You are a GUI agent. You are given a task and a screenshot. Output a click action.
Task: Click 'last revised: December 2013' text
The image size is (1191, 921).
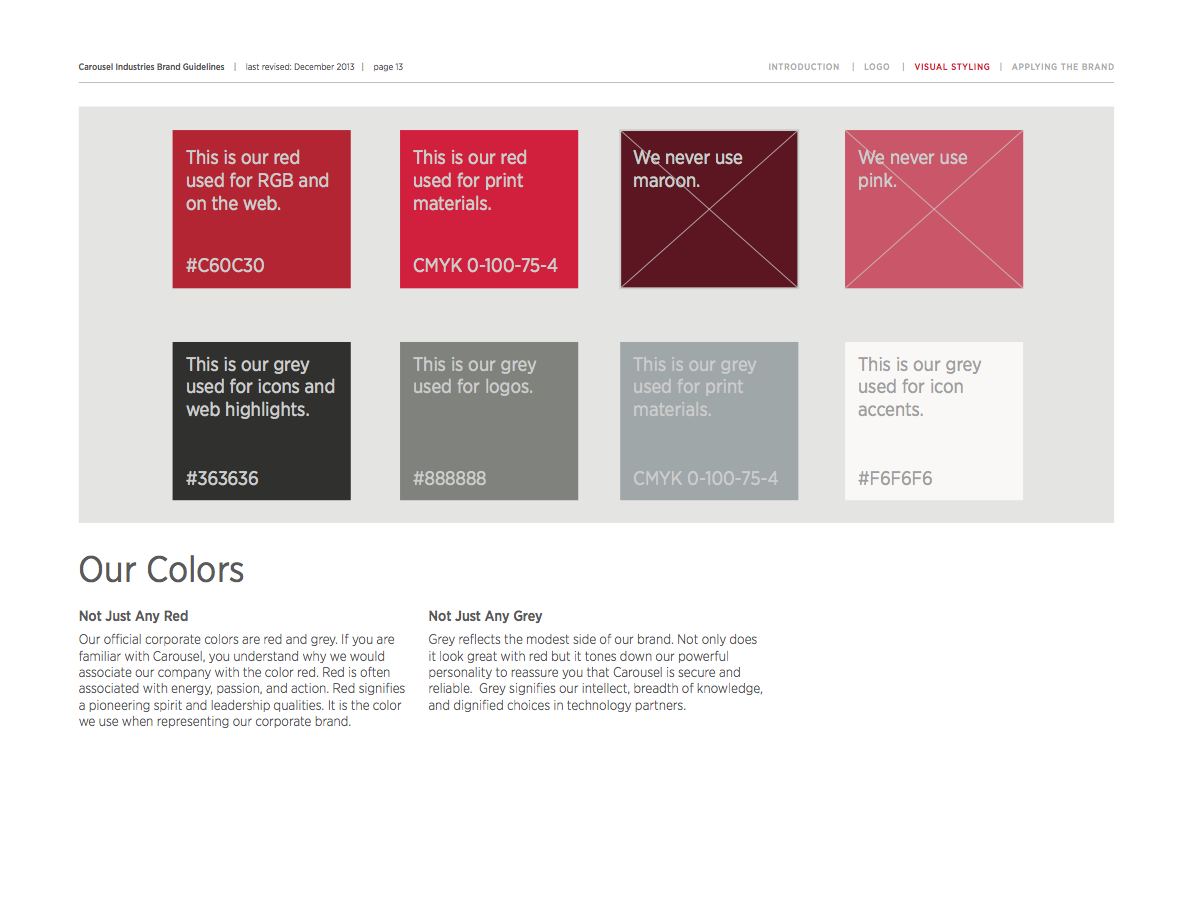[x=299, y=67]
